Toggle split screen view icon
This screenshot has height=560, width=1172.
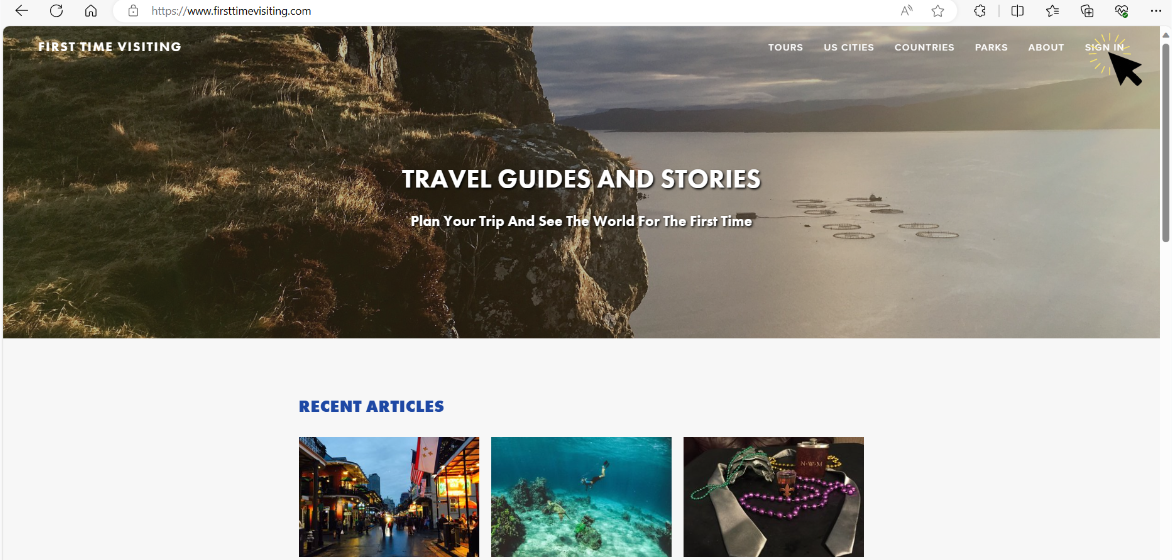1017,11
